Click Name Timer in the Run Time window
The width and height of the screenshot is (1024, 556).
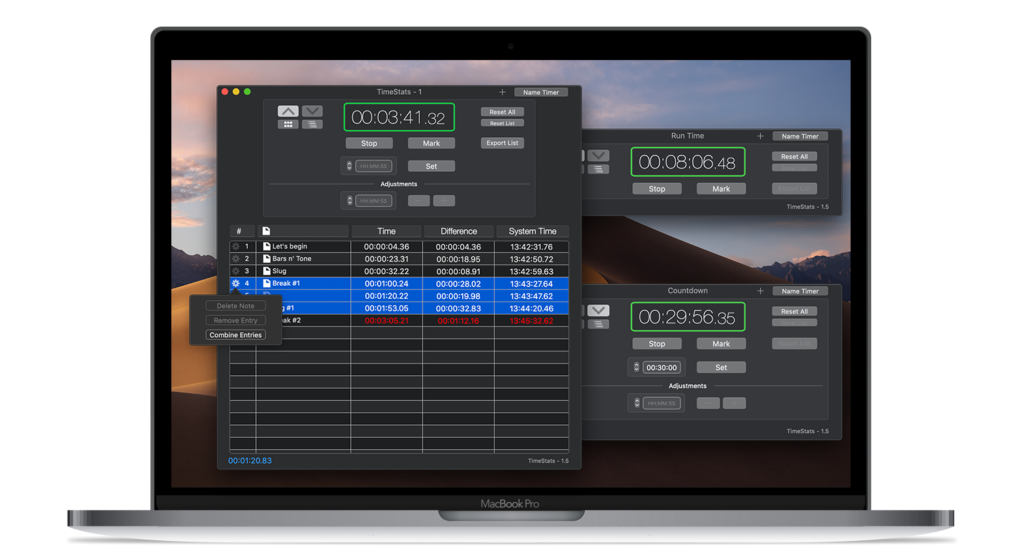800,137
